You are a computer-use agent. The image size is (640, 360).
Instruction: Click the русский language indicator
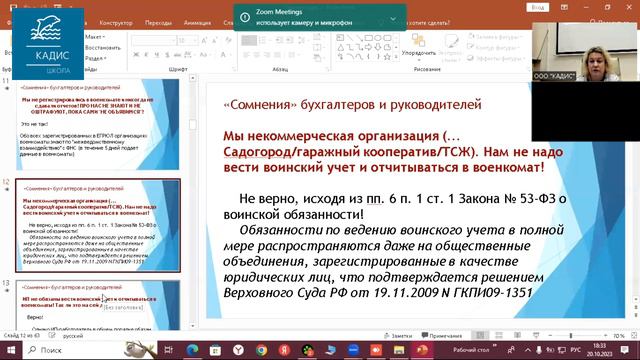tap(73, 336)
